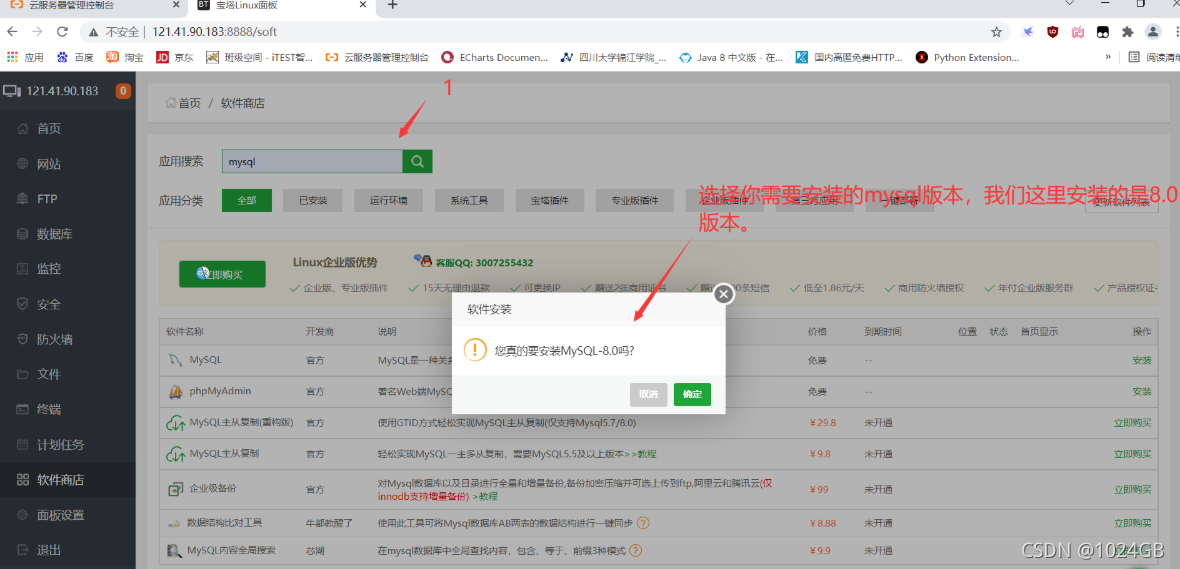
Task: Confirm installation with 确定 button
Action: 692,394
